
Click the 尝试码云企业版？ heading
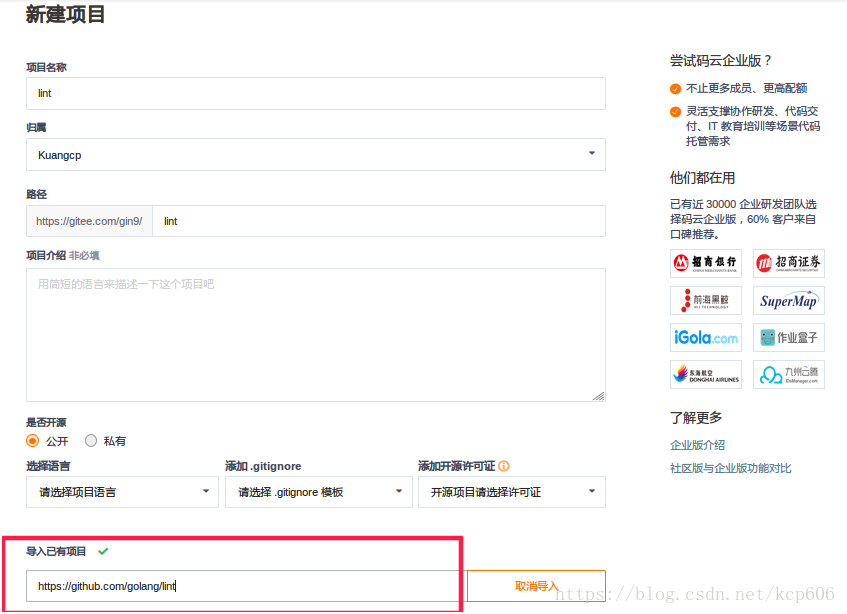click(721, 60)
